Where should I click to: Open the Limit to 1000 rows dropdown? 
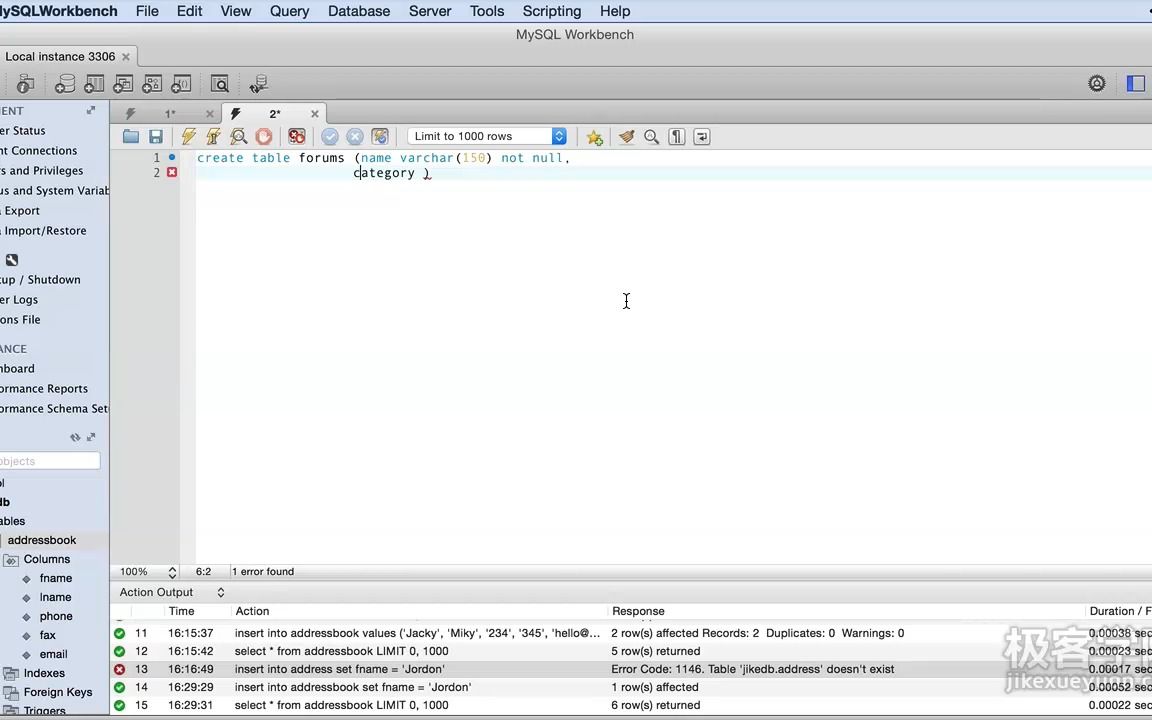click(558, 136)
